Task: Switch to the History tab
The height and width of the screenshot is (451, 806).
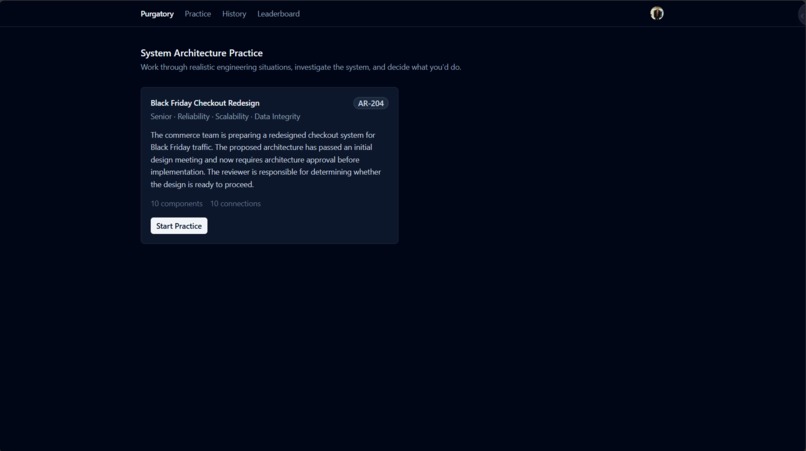Action: pyautogui.click(x=234, y=14)
